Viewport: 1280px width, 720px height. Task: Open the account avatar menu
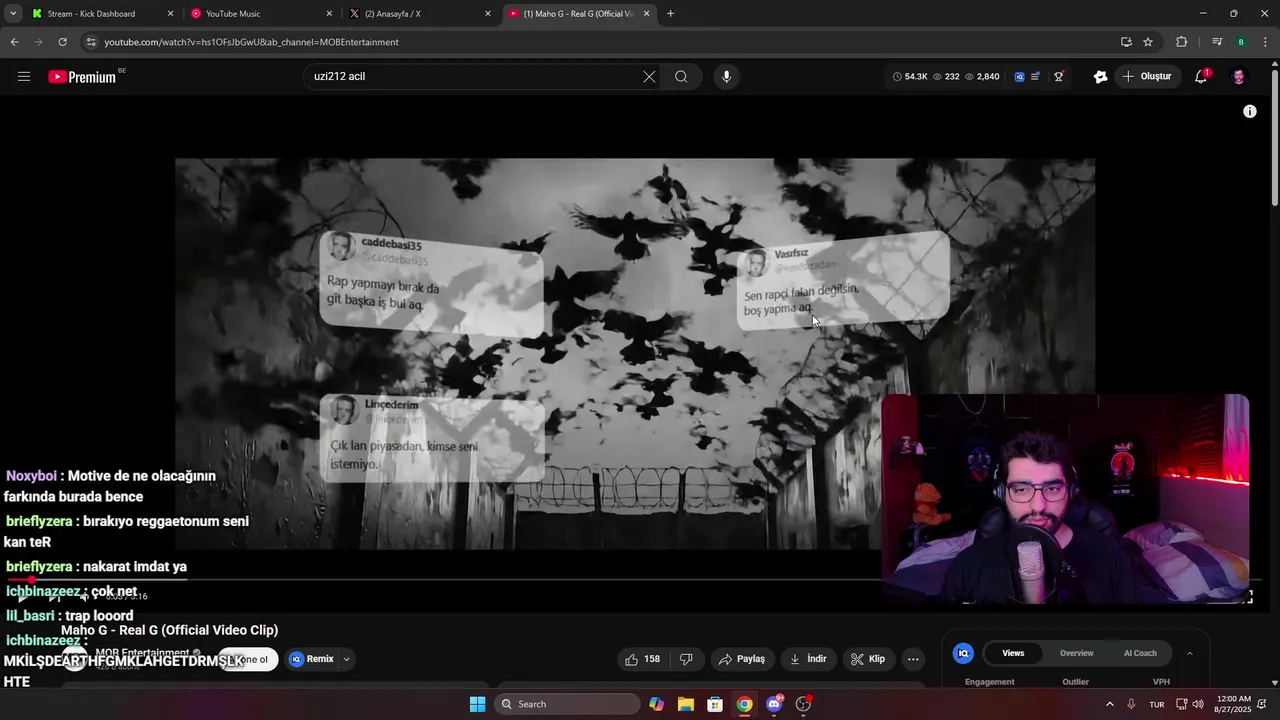pyautogui.click(x=1239, y=77)
